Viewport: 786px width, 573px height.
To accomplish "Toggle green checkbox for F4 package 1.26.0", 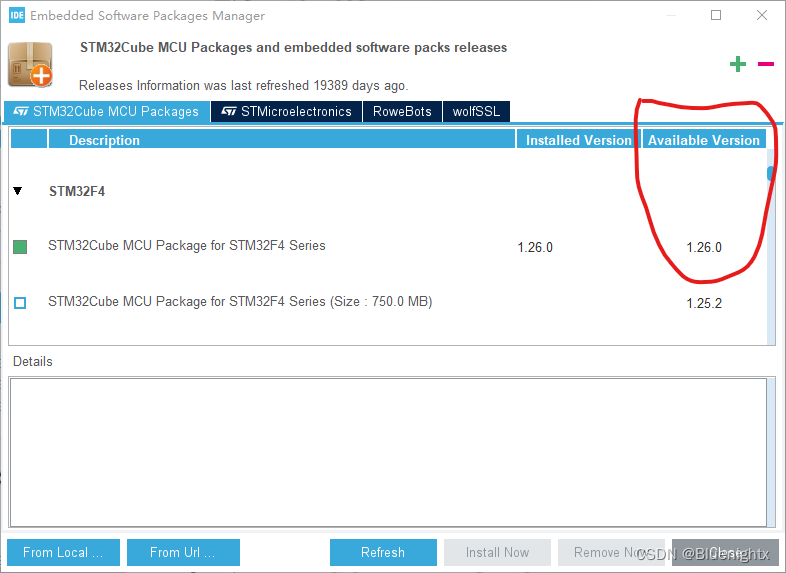I will 20,247.
